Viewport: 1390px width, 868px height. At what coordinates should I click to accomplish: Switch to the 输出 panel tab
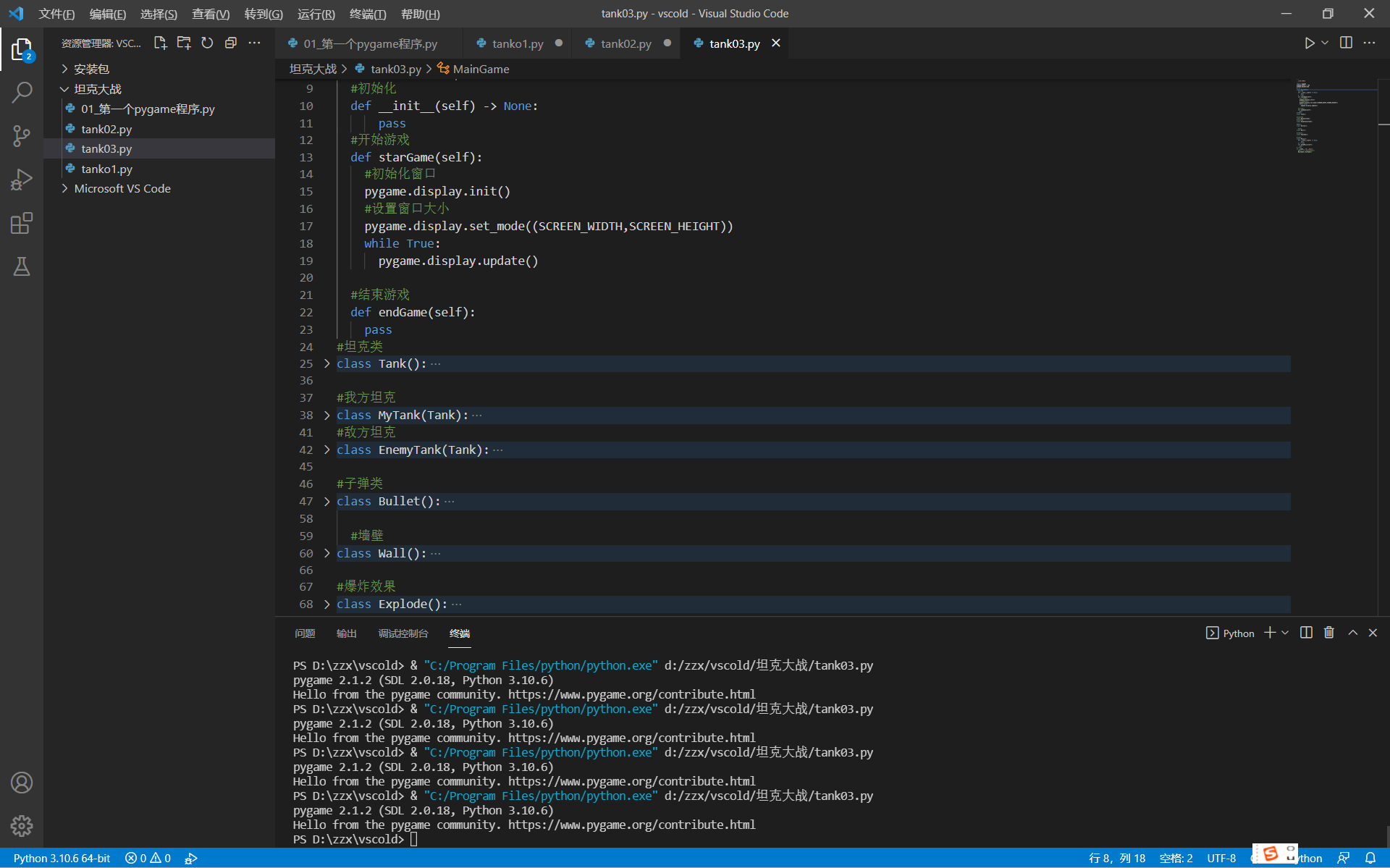347,633
